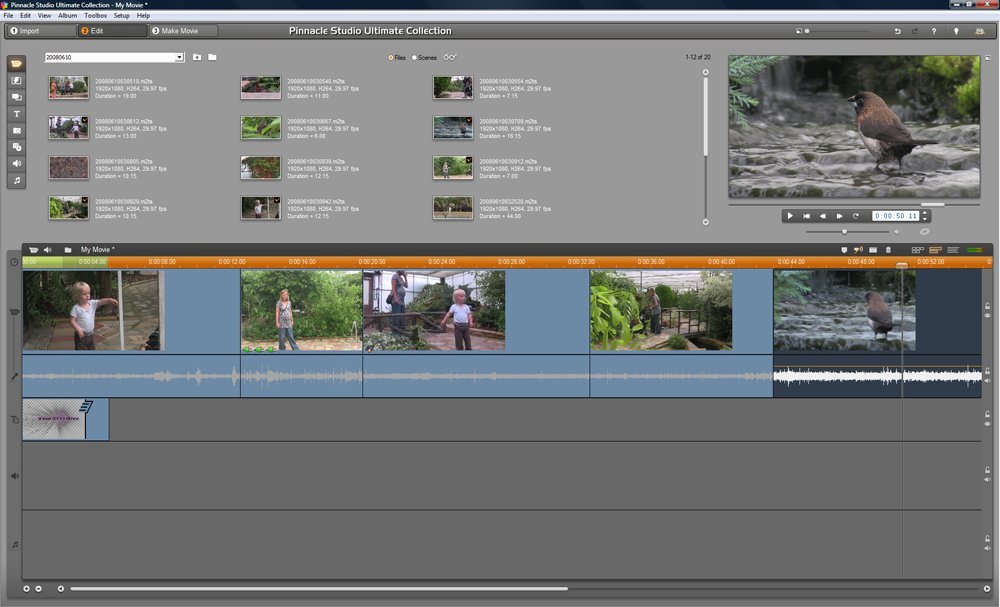
Task: Show the Montage themes section in the Album
Action: [17, 97]
